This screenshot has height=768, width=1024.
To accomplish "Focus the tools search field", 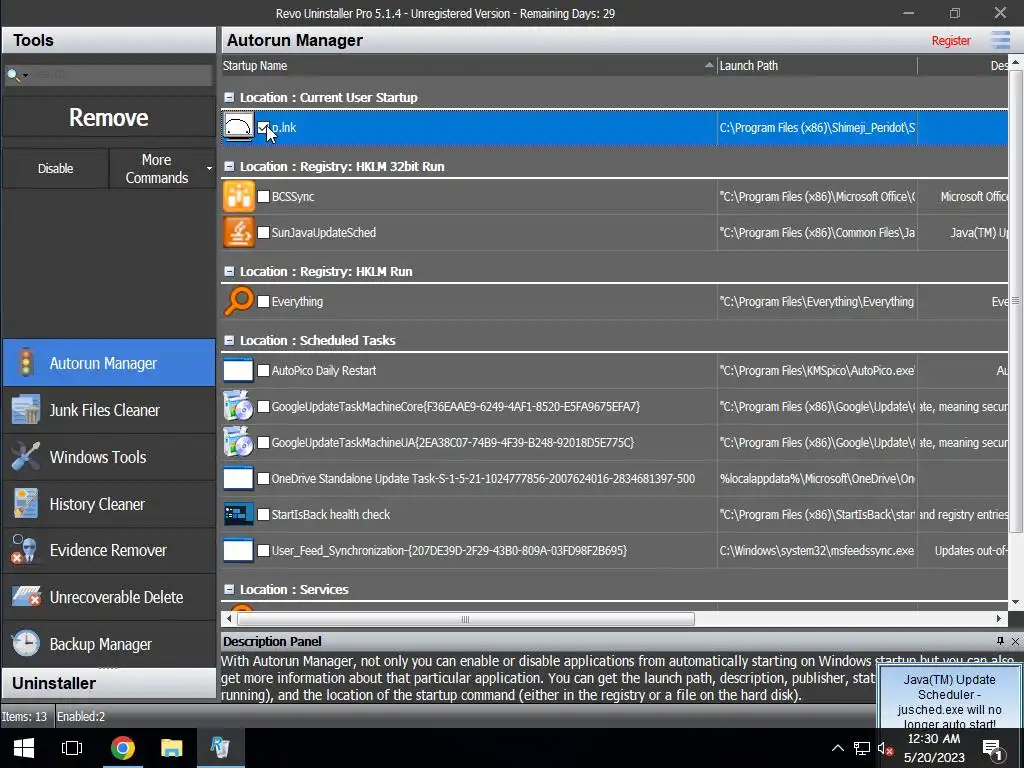I will (x=121, y=75).
